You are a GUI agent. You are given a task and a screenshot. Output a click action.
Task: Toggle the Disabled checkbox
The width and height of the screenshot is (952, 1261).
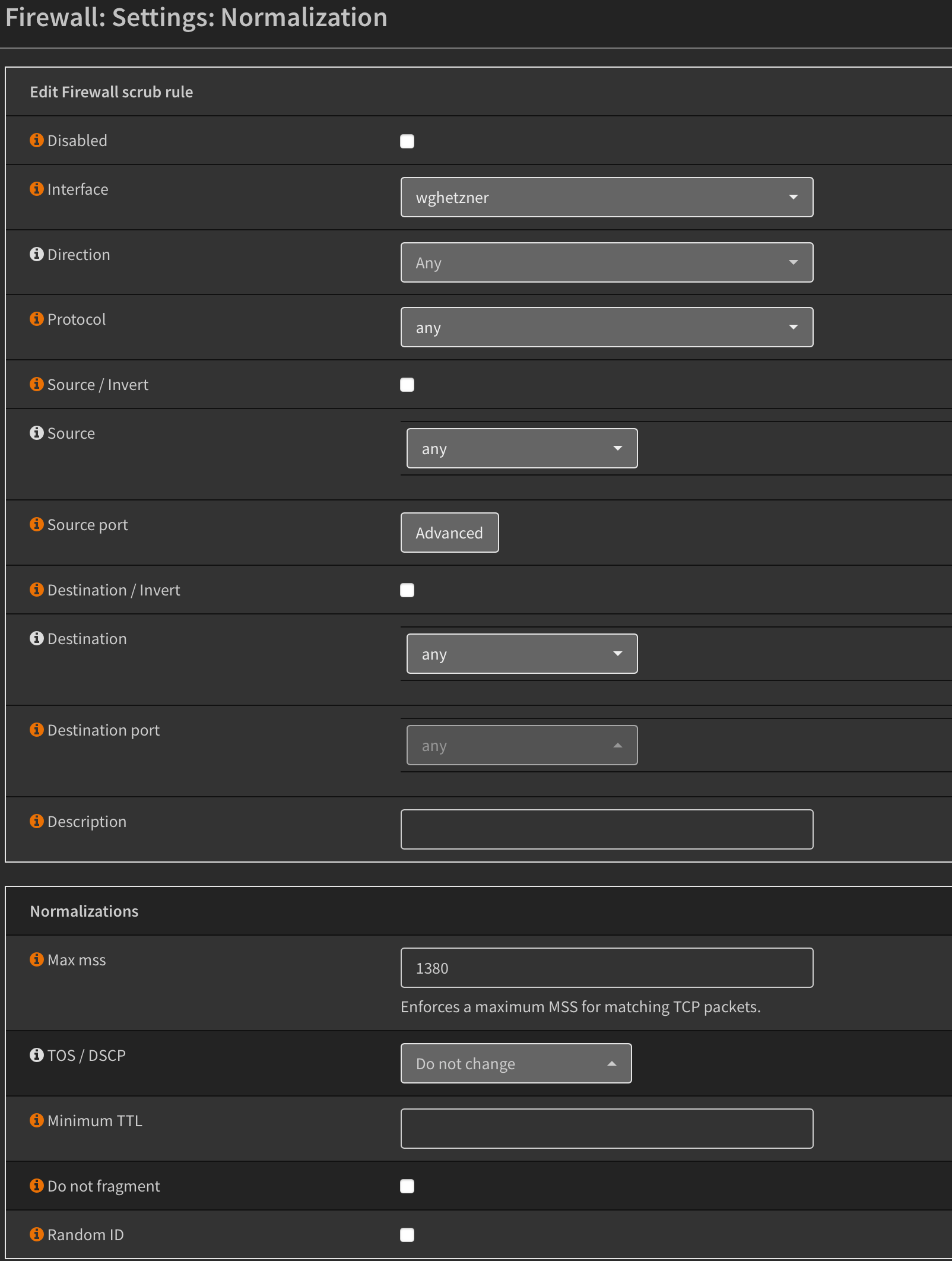[407, 141]
